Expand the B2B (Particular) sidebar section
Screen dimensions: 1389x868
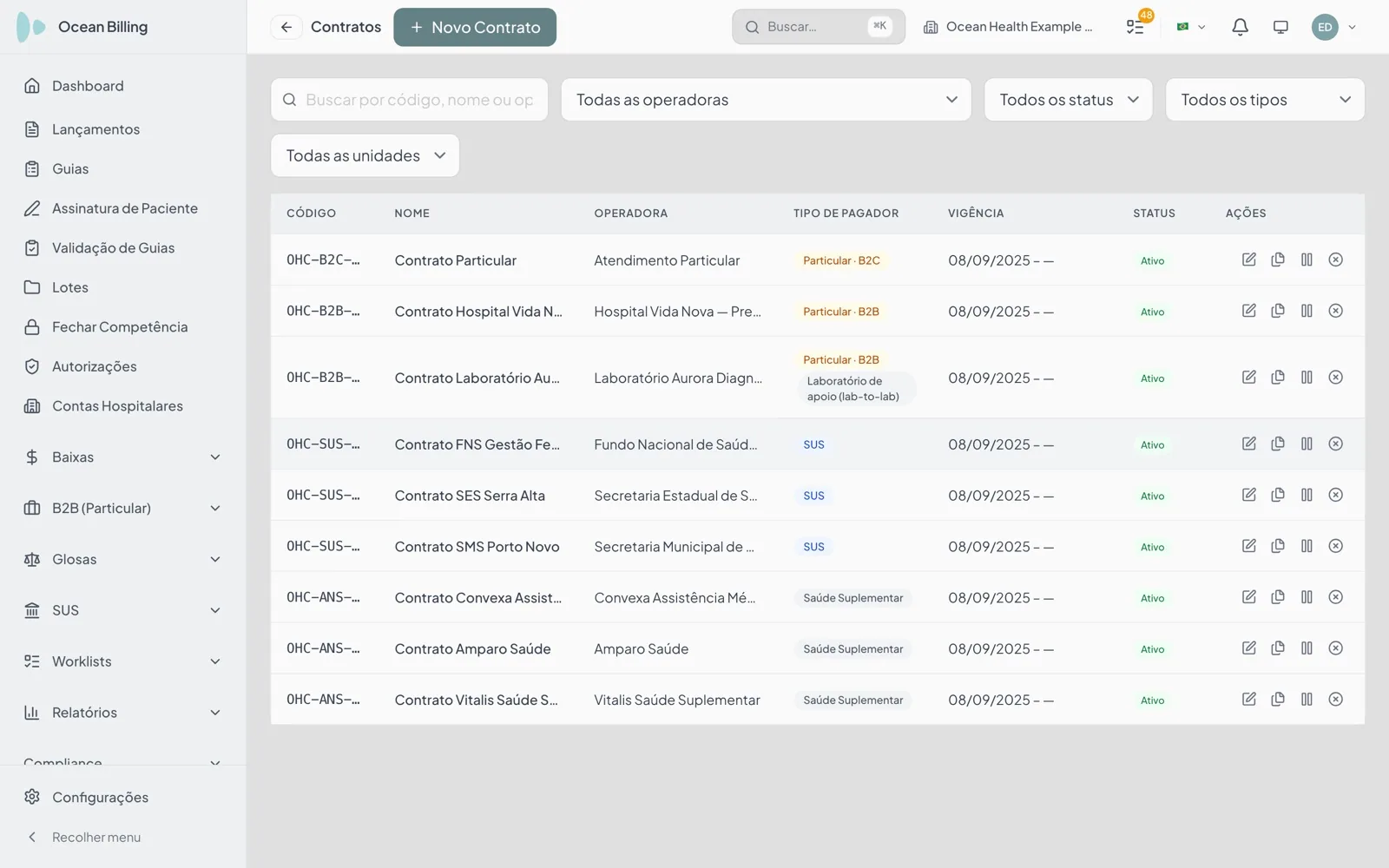coord(122,509)
